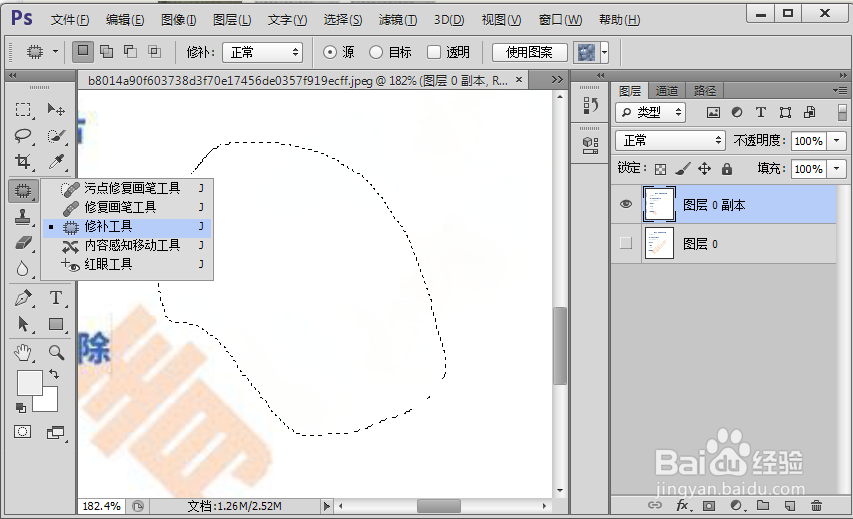Select the Eraser tool
853x519 pixels.
(x=23, y=243)
